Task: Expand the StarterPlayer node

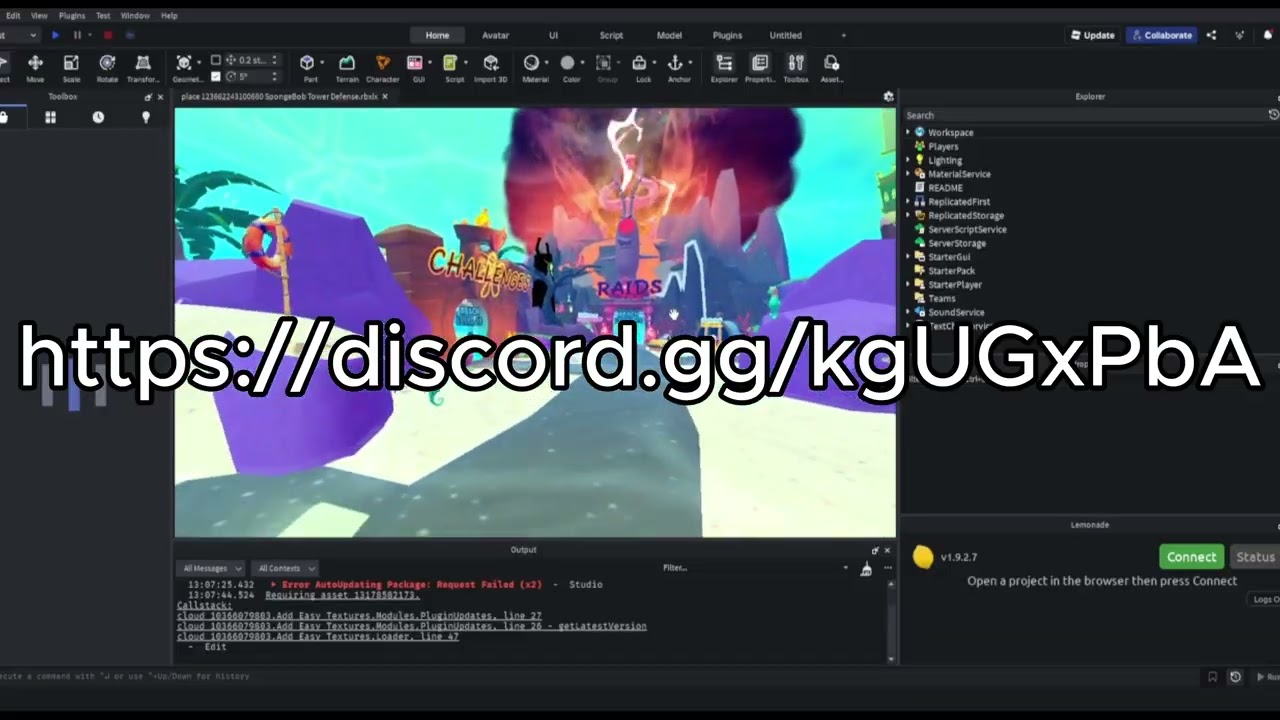Action: pos(908,284)
